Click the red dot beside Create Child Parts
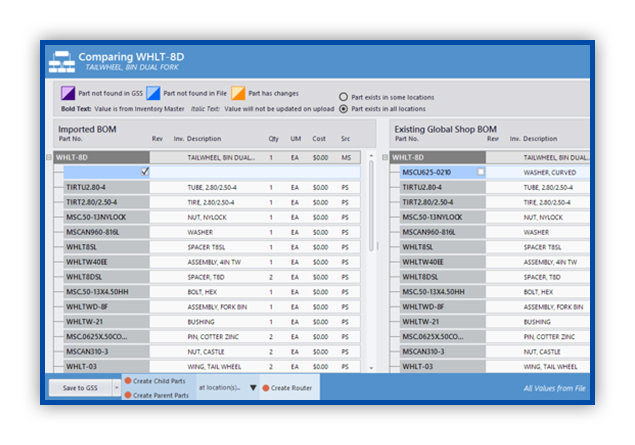The width and height of the screenshot is (635, 445). (x=128, y=381)
